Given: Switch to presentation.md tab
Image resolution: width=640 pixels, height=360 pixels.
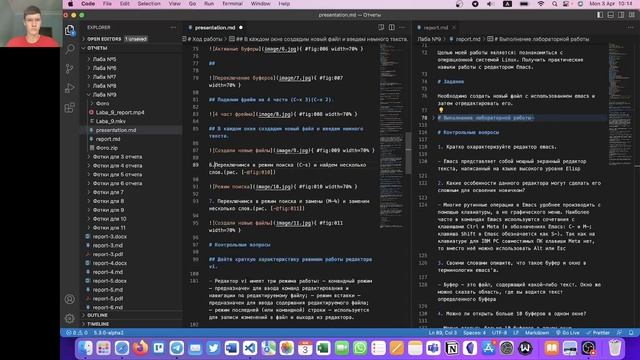Looking at the screenshot, I should pyautogui.click(x=215, y=27).
